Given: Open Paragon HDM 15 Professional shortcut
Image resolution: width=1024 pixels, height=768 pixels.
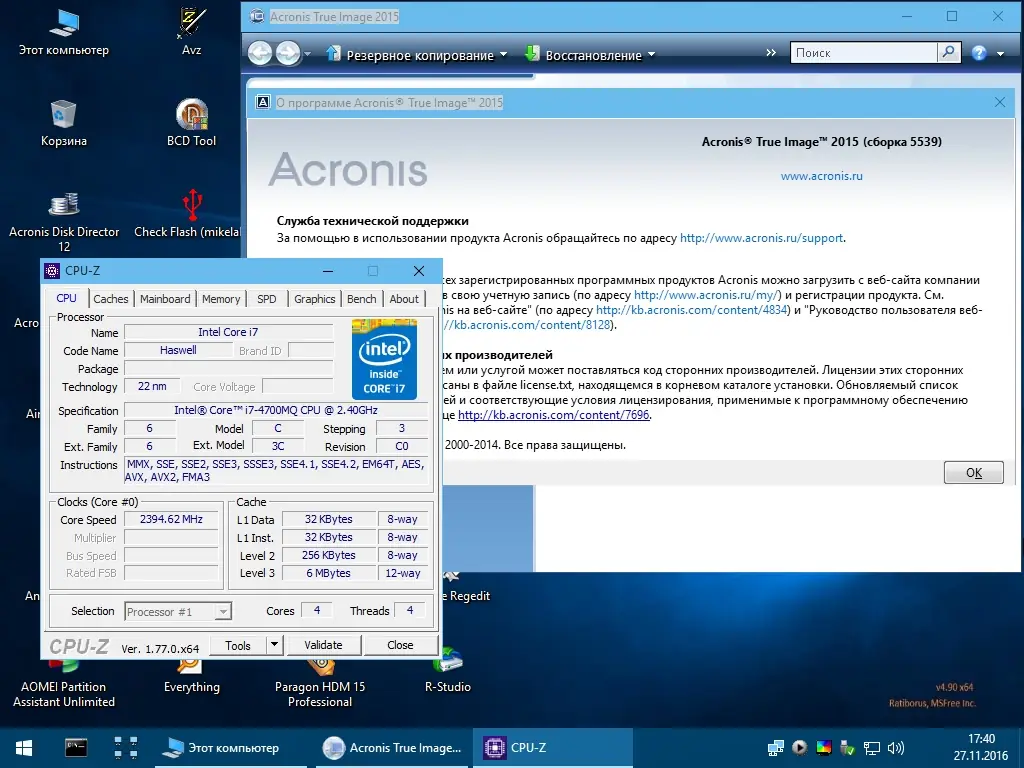Looking at the screenshot, I should point(320,682).
